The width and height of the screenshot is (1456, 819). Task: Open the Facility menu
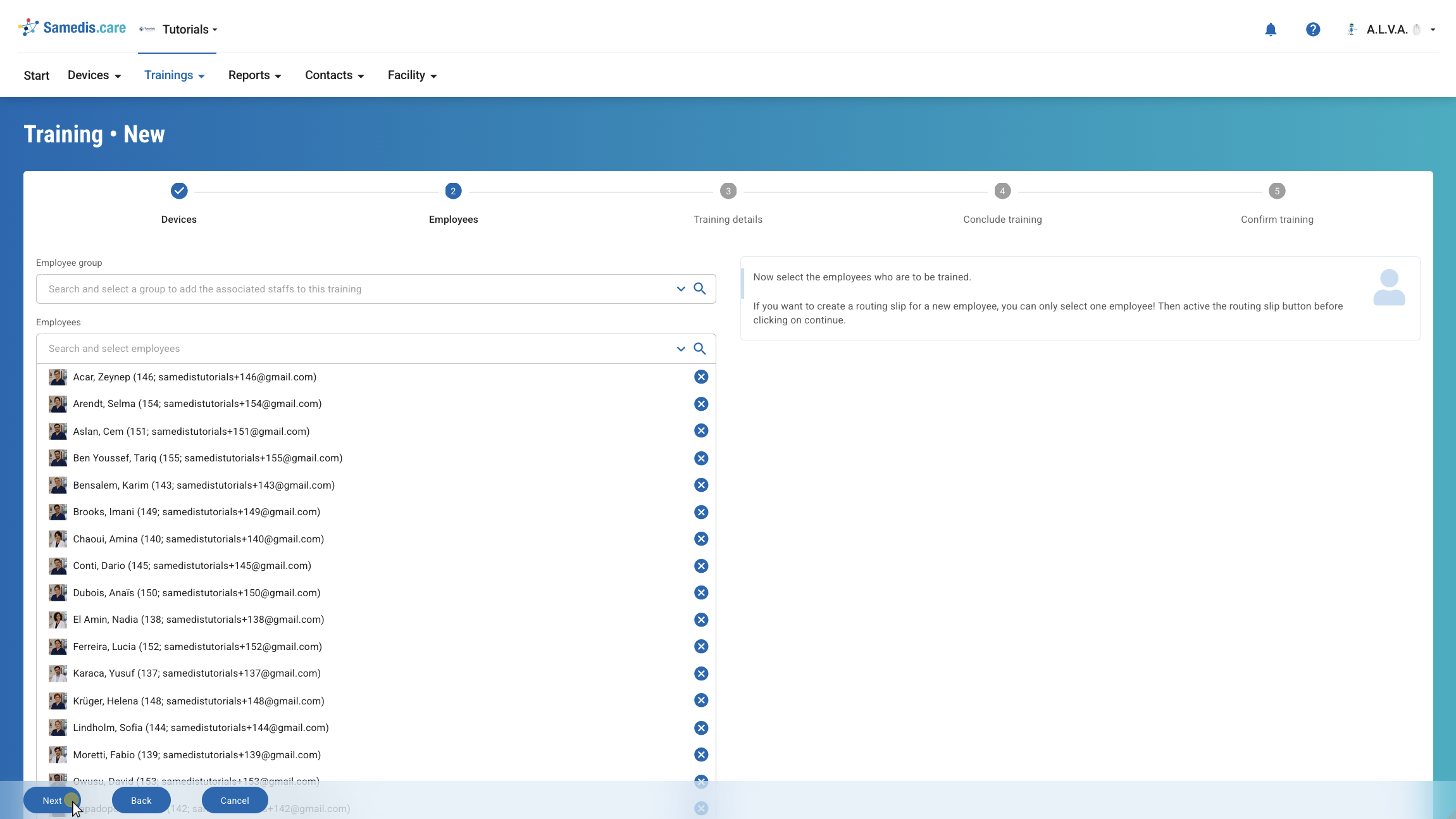pyautogui.click(x=413, y=75)
